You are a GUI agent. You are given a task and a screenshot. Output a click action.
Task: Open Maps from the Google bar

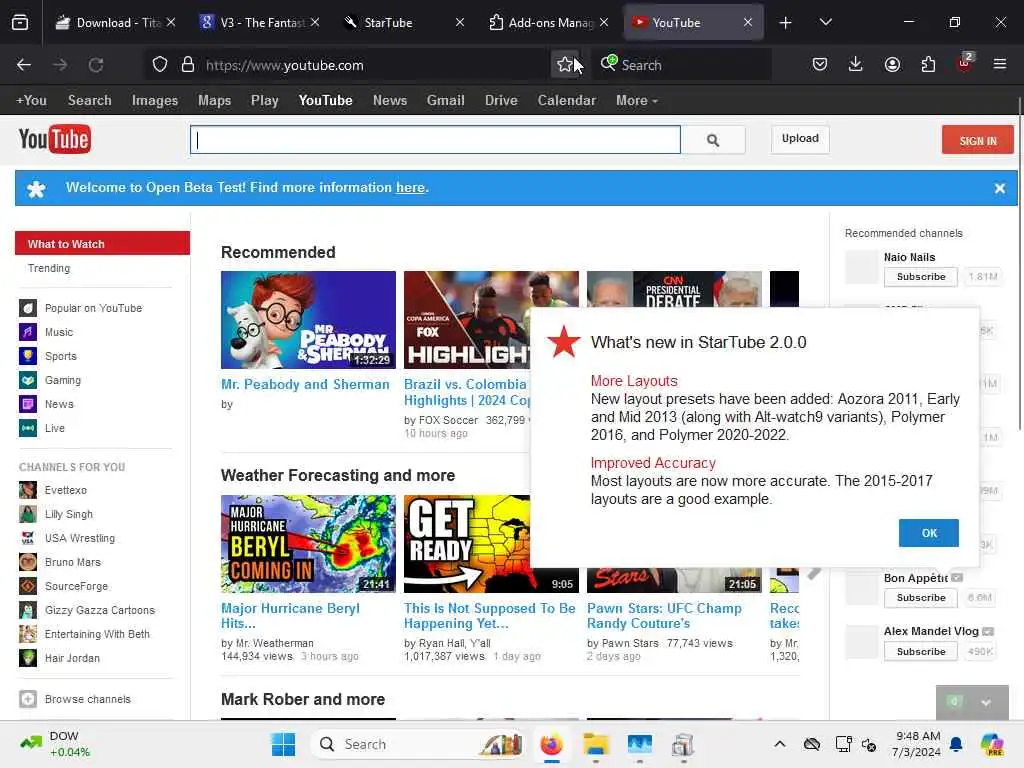pyautogui.click(x=214, y=101)
